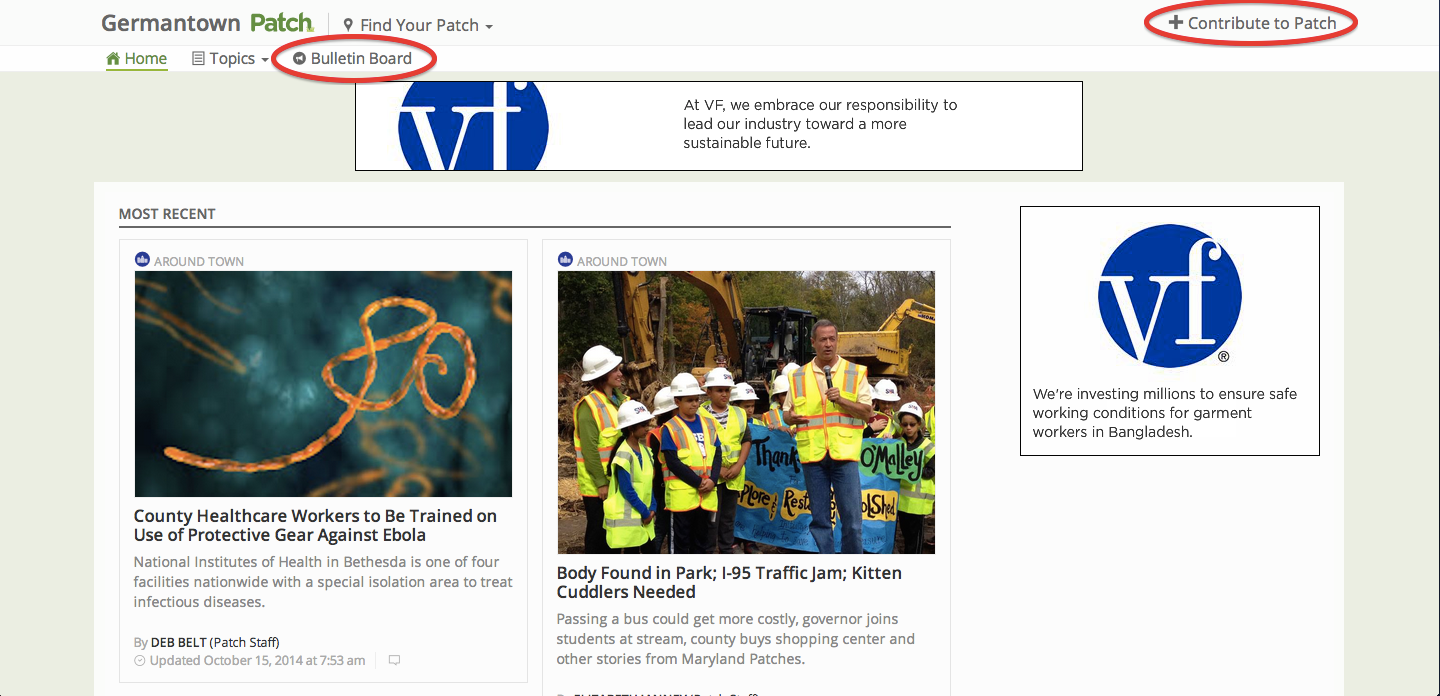
Task: Click the Germantown Patch logo
Action: pyautogui.click(x=207, y=23)
